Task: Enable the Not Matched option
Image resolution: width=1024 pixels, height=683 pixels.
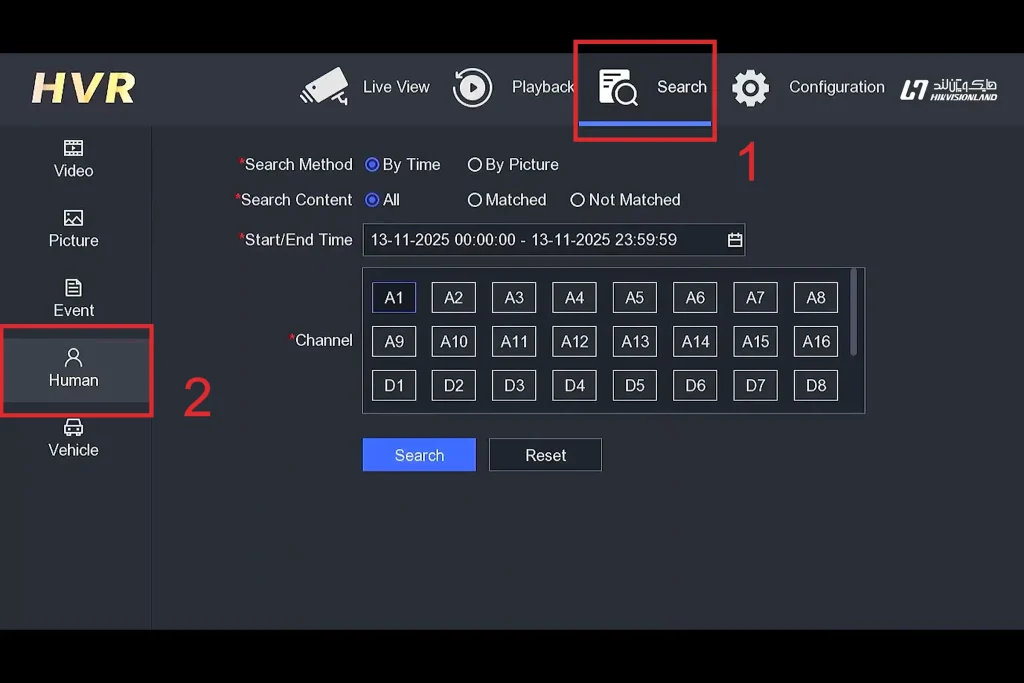Action: [x=578, y=200]
